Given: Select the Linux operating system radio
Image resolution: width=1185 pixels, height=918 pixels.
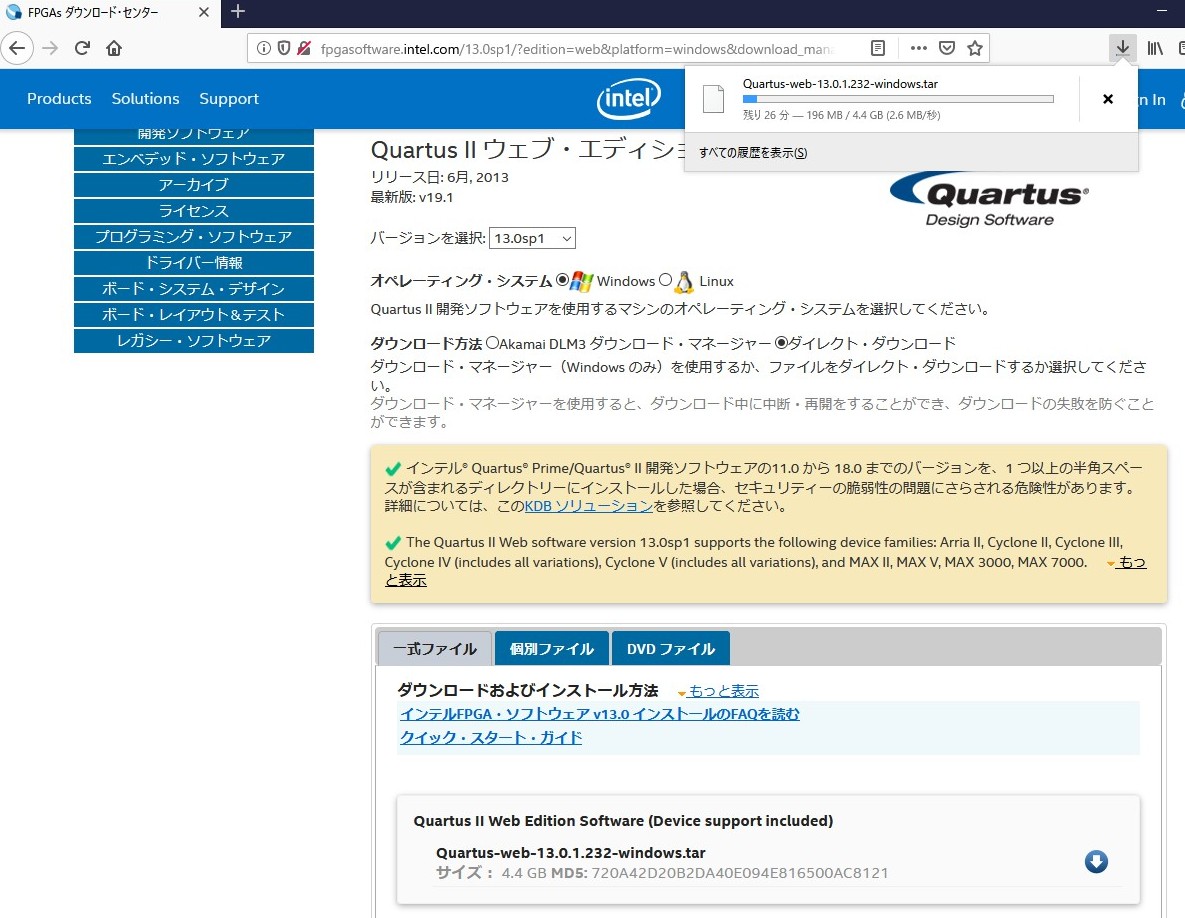Looking at the screenshot, I should point(665,280).
